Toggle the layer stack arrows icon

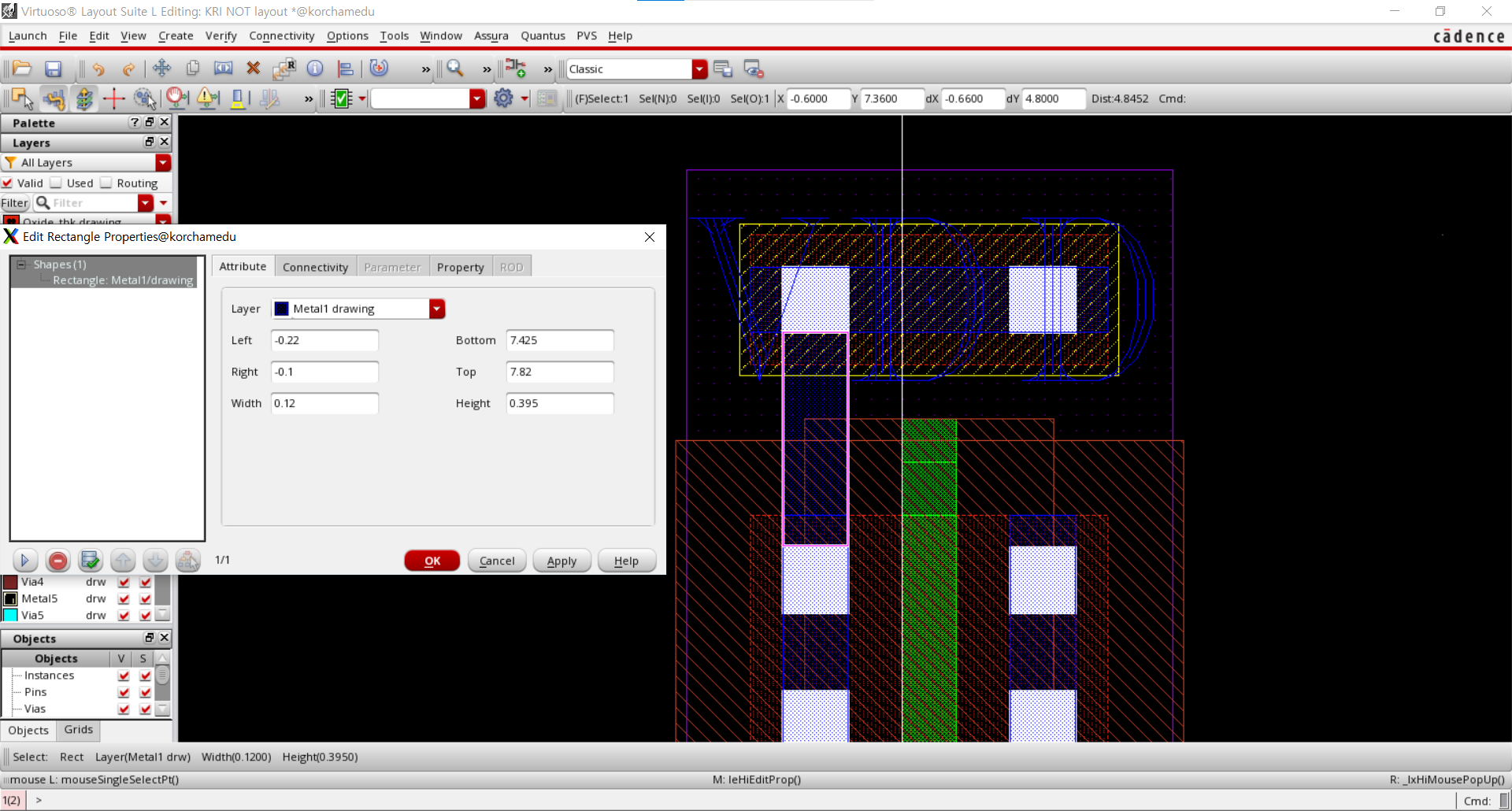[x=83, y=98]
